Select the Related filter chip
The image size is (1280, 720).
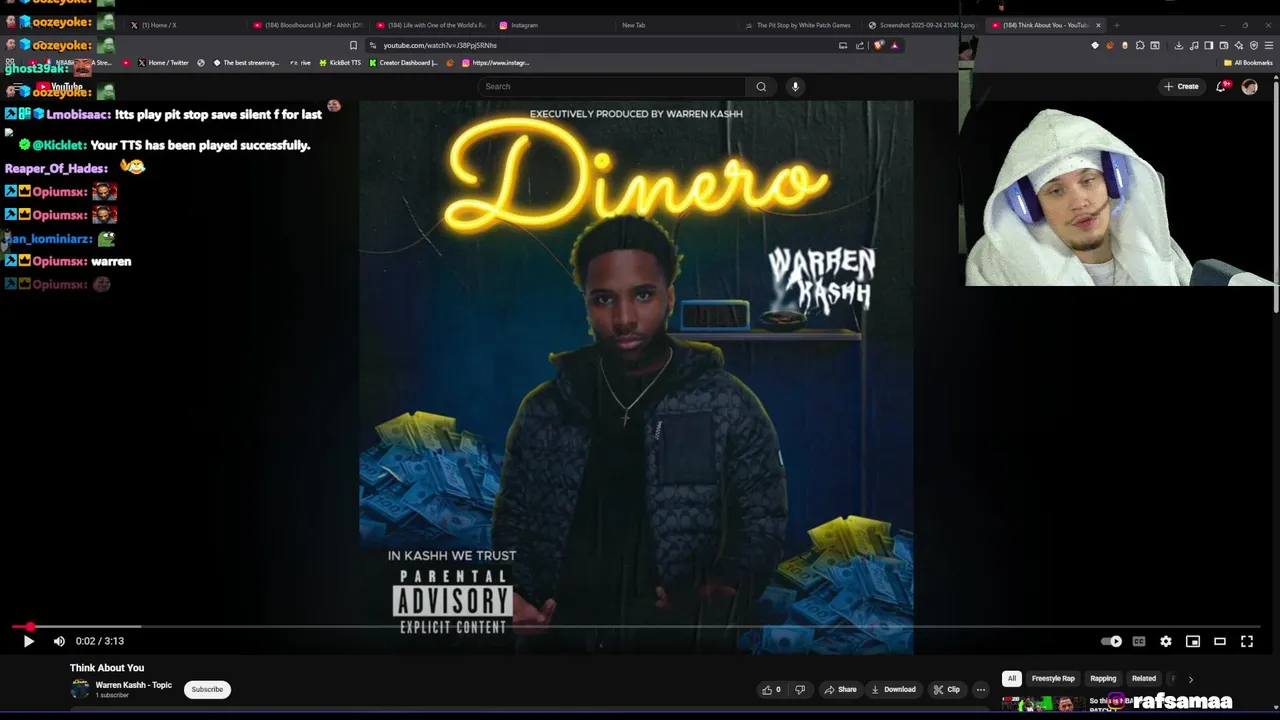point(1144,678)
